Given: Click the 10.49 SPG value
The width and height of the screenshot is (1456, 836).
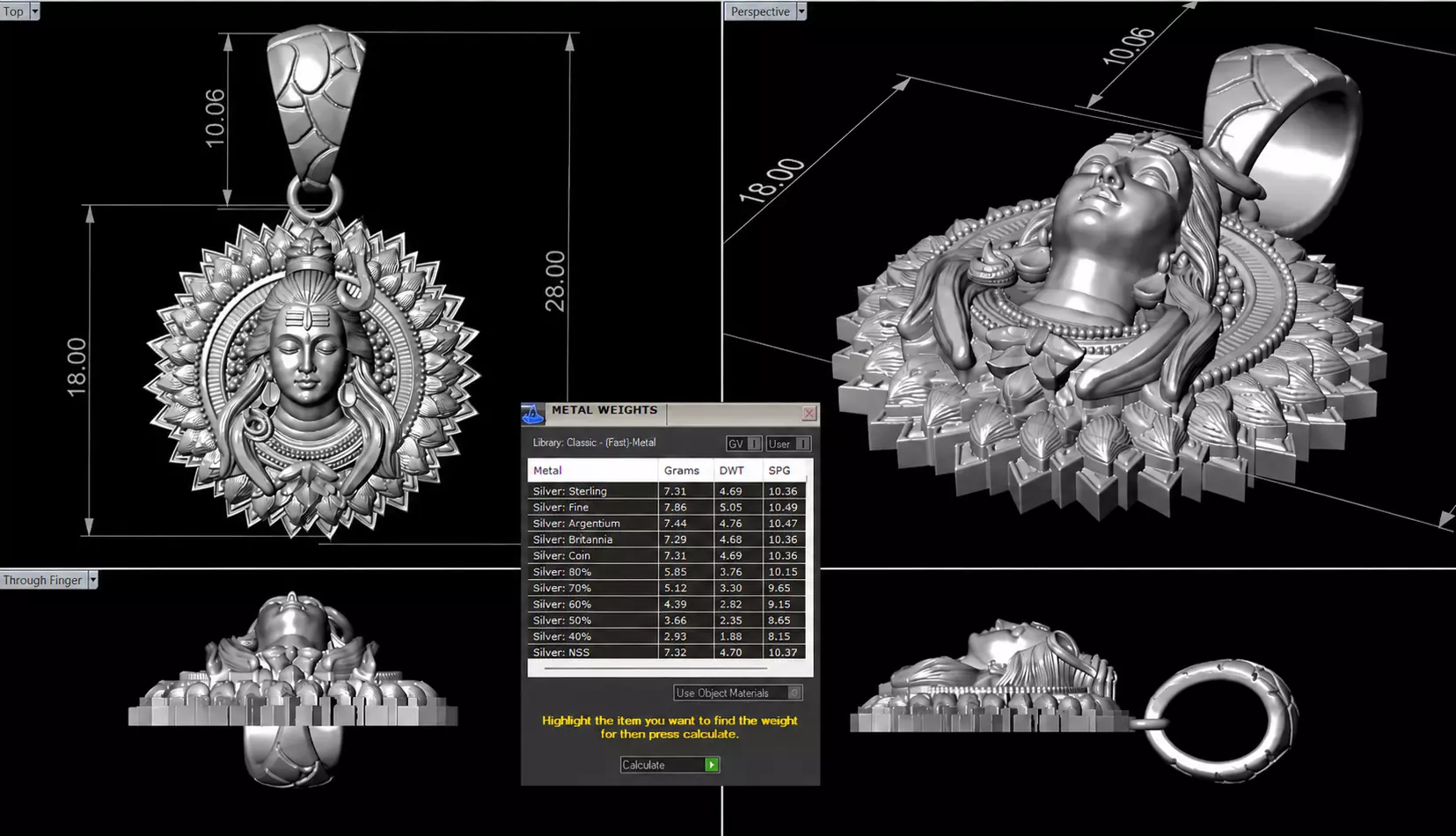Looking at the screenshot, I should (783, 507).
